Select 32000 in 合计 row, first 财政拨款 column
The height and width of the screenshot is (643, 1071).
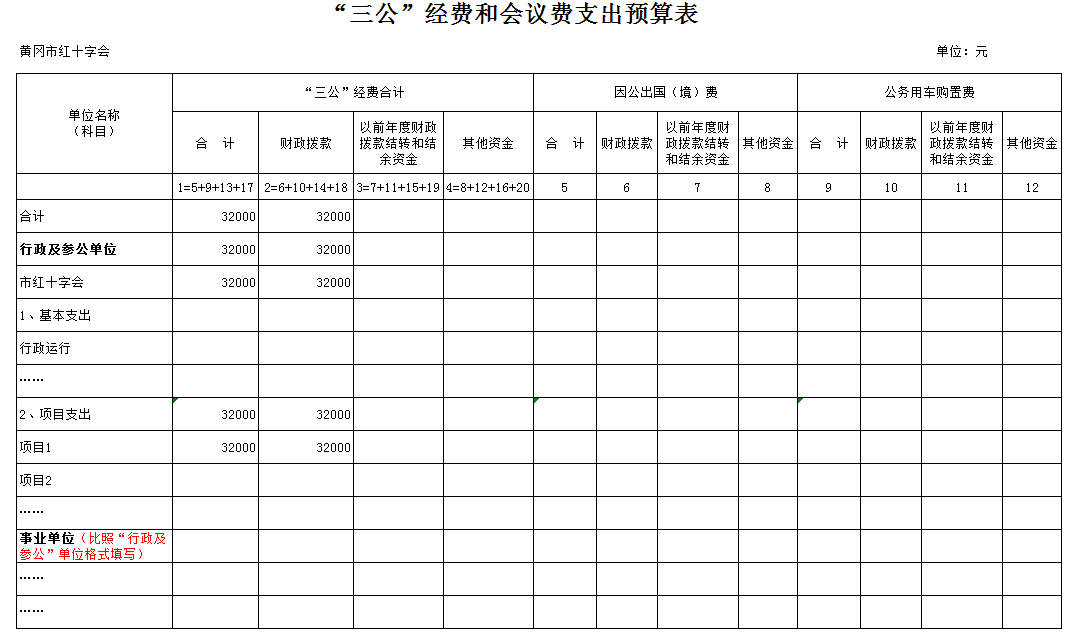click(x=333, y=217)
